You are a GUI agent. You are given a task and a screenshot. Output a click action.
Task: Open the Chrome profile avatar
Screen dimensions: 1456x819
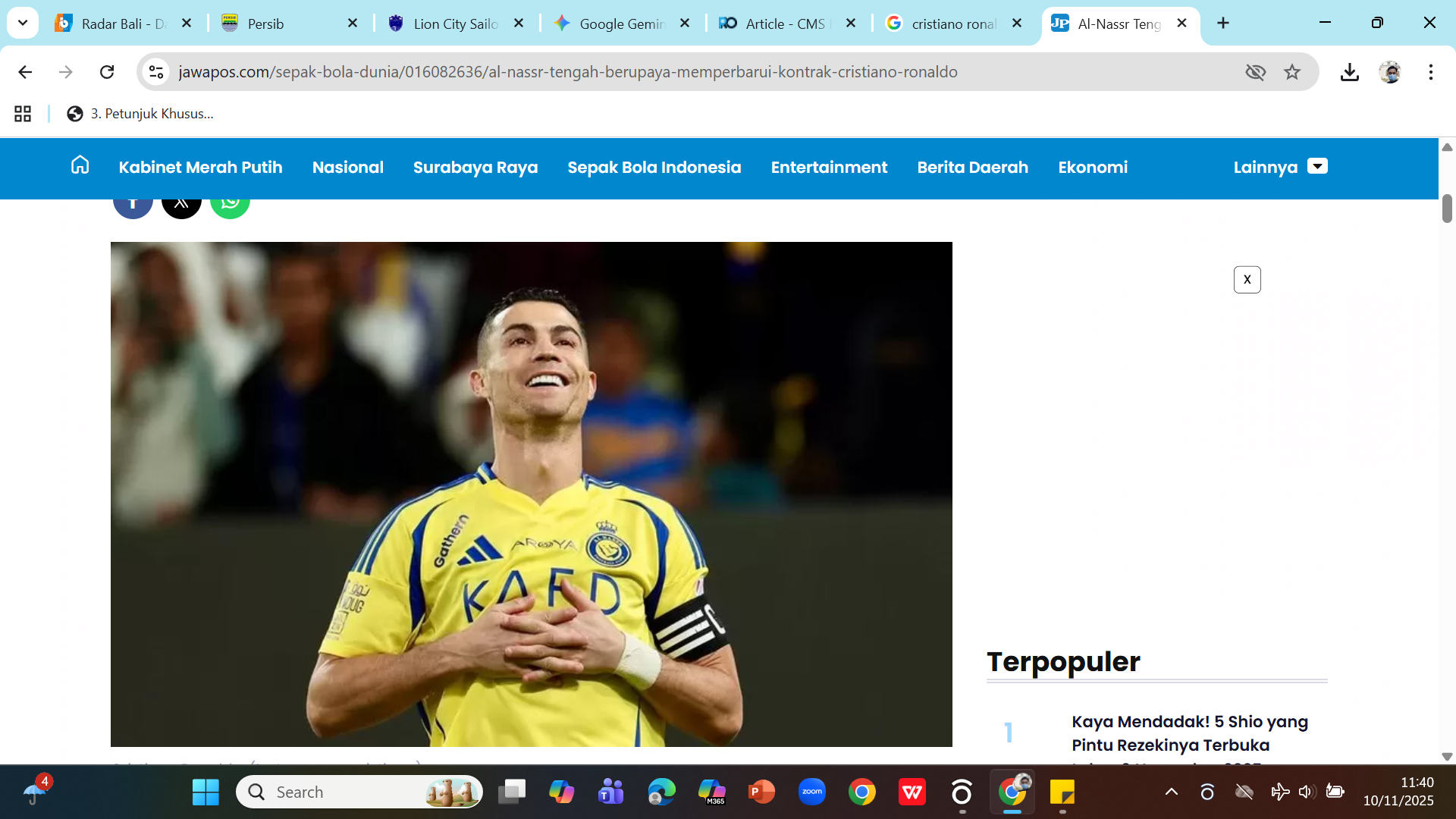point(1390,72)
